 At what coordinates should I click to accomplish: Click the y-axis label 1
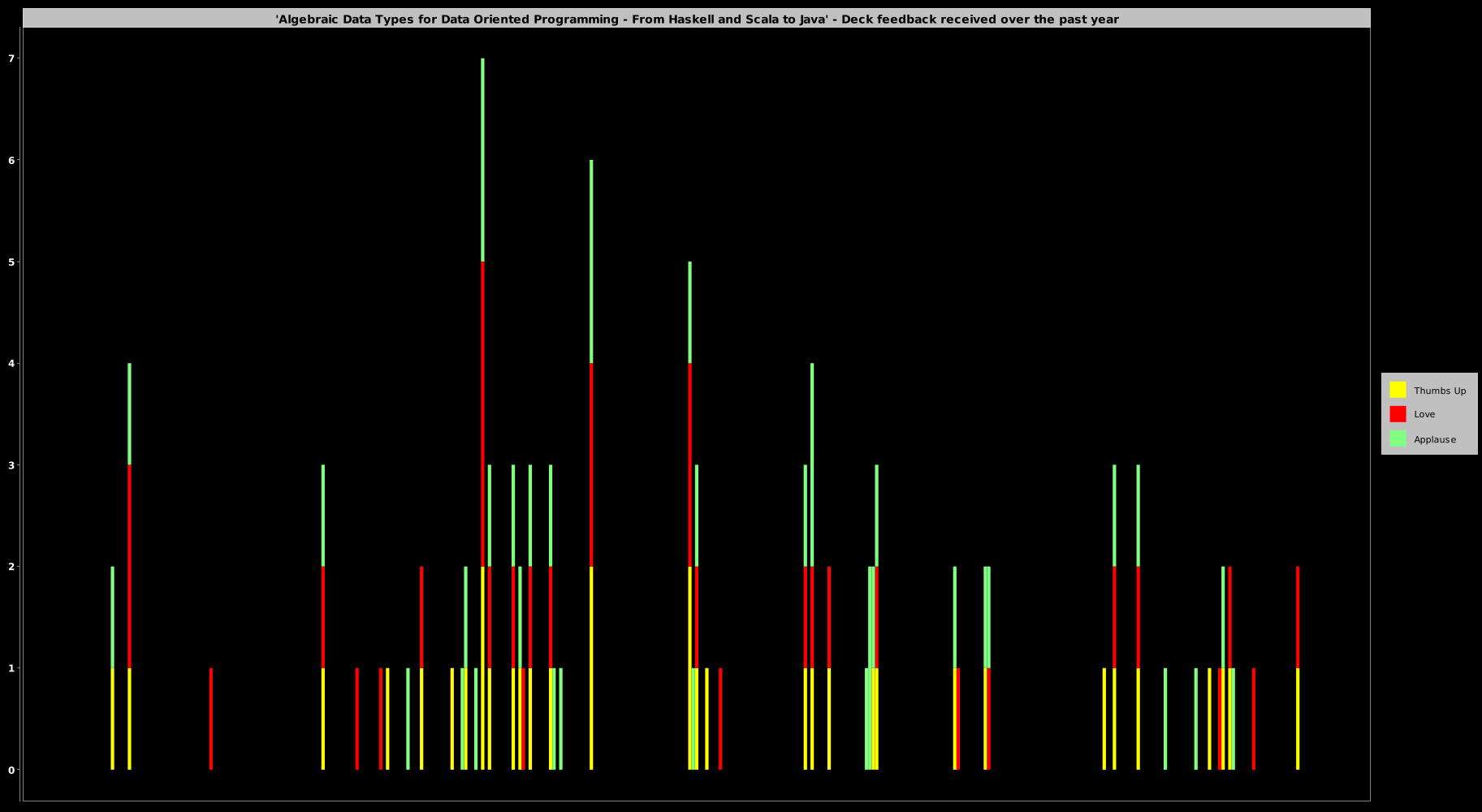click(x=11, y=668)
